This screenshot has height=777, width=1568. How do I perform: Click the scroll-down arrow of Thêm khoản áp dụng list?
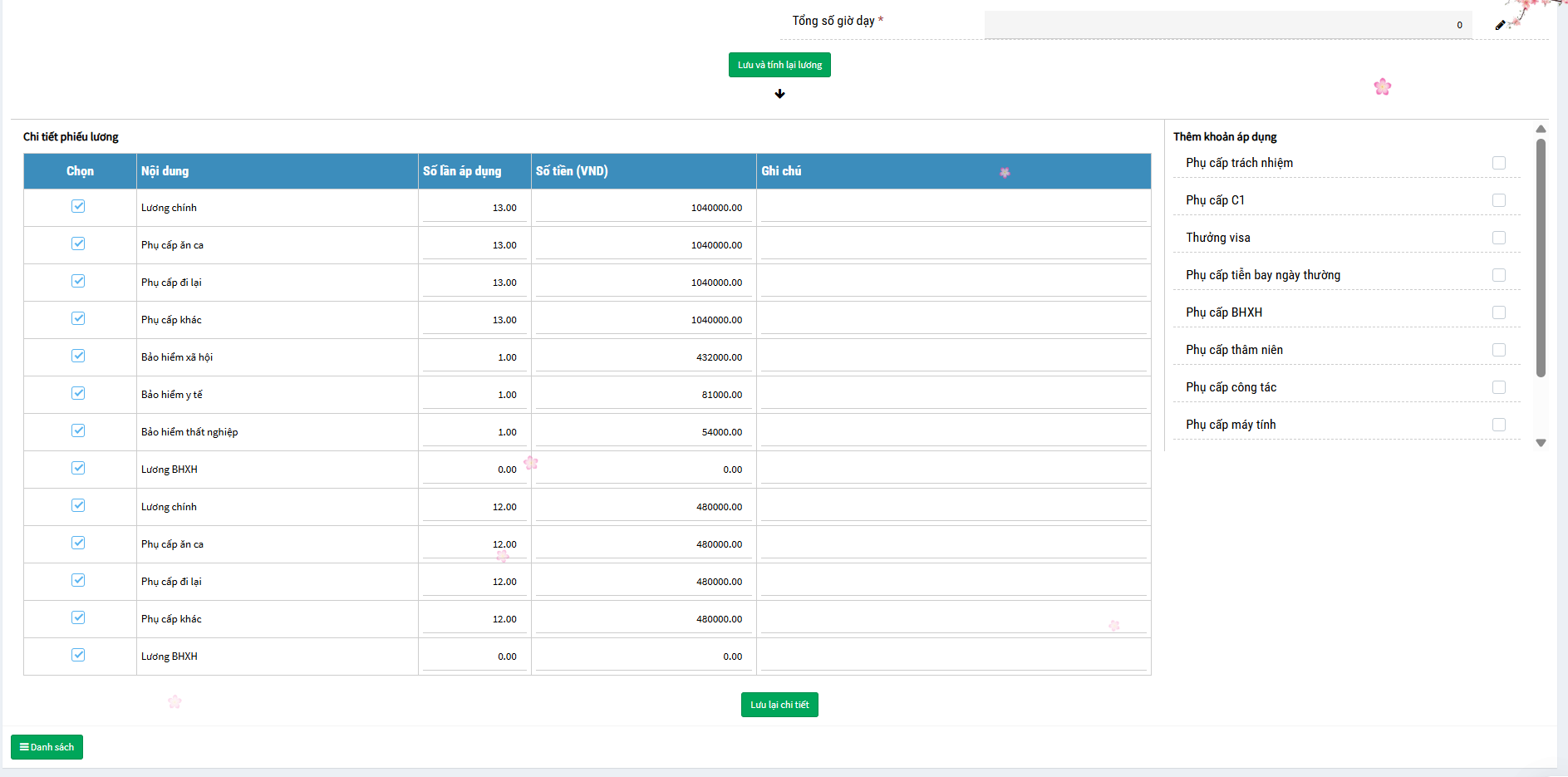(x=1541, y=443)
